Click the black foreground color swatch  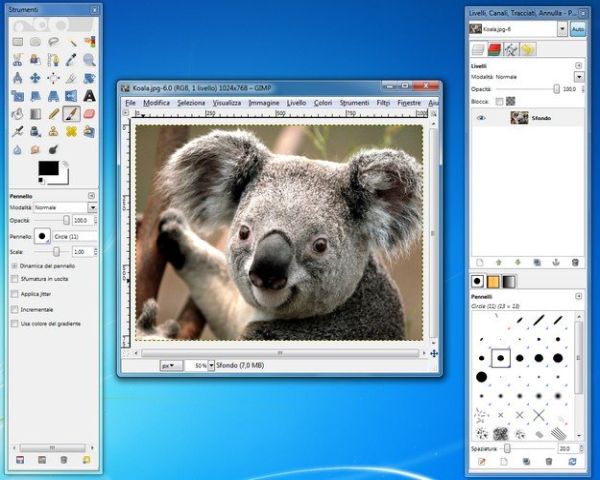tap(46, 169)
